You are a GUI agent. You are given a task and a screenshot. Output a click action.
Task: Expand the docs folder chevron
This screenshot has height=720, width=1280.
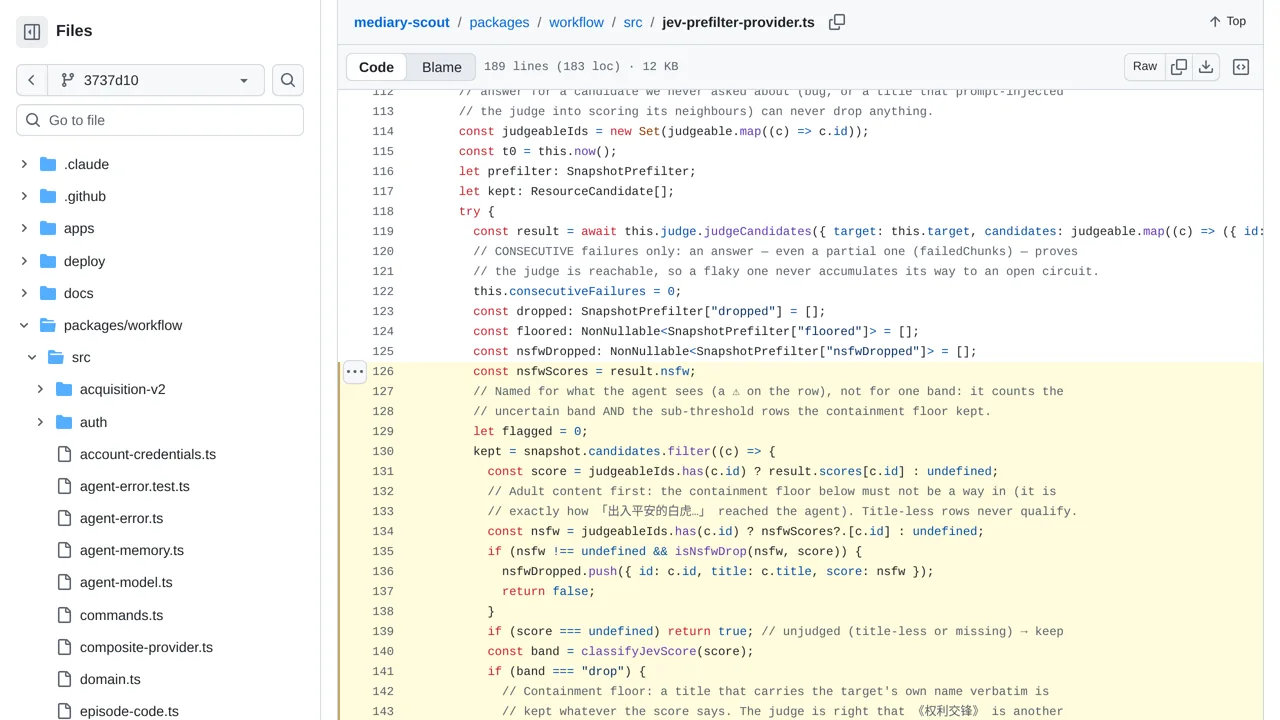tap(24, 293)
